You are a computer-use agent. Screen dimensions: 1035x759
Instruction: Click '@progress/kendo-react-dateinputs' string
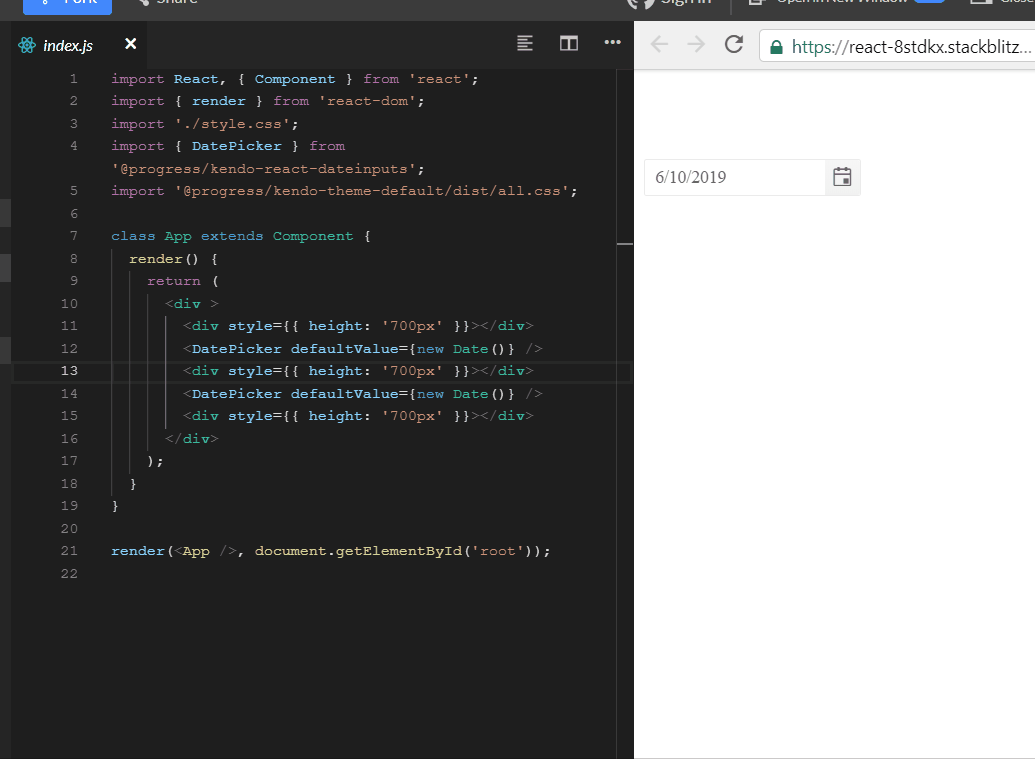point(264,169)
